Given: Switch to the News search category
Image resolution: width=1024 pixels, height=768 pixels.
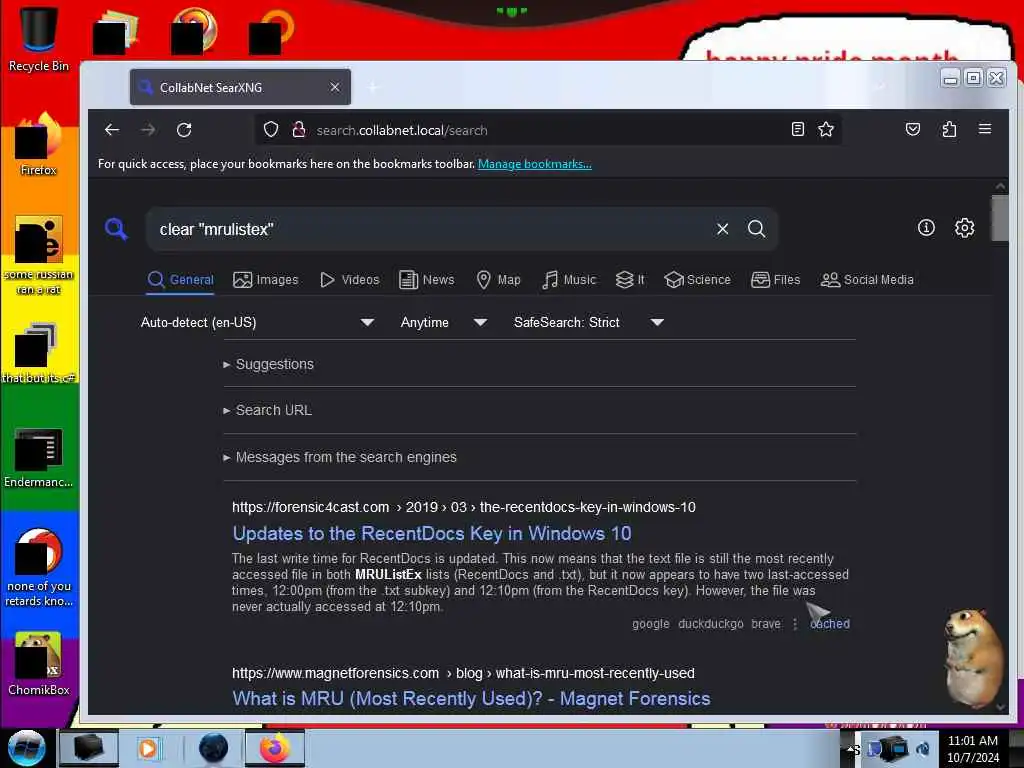Looking at the screenshot, I should click(426, 280).
